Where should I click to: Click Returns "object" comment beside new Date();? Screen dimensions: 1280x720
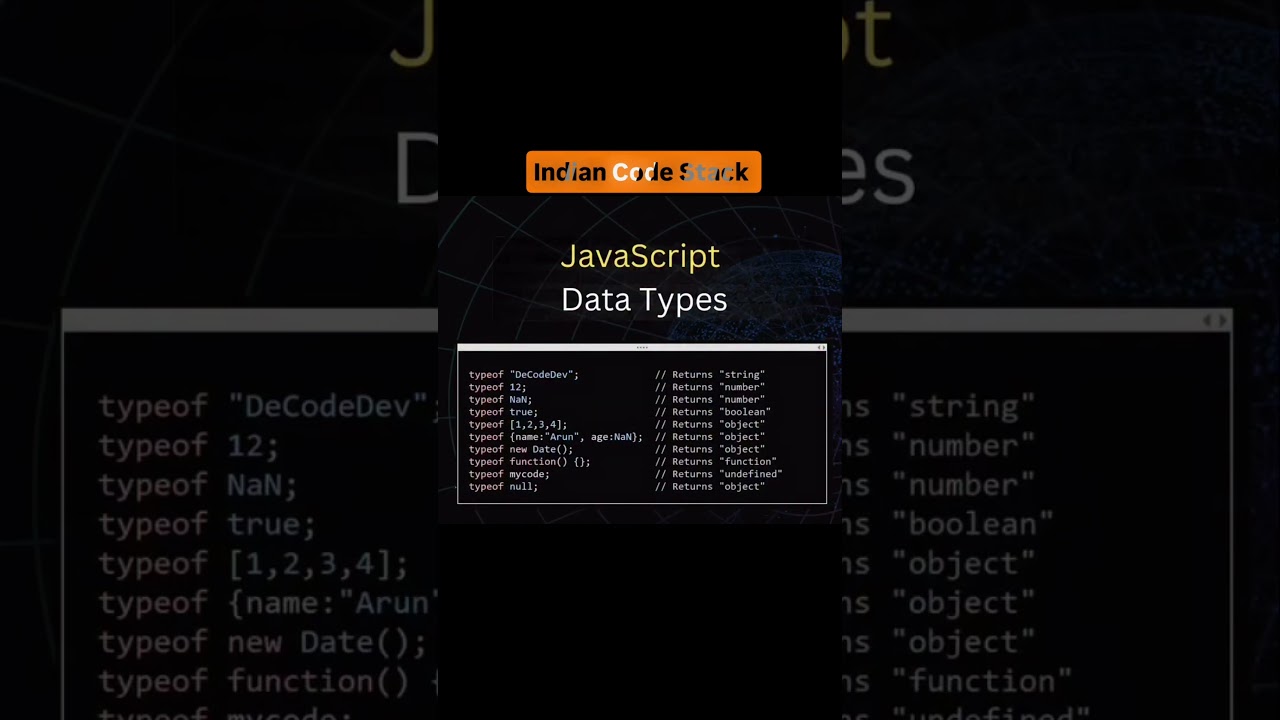click(710, 450)
